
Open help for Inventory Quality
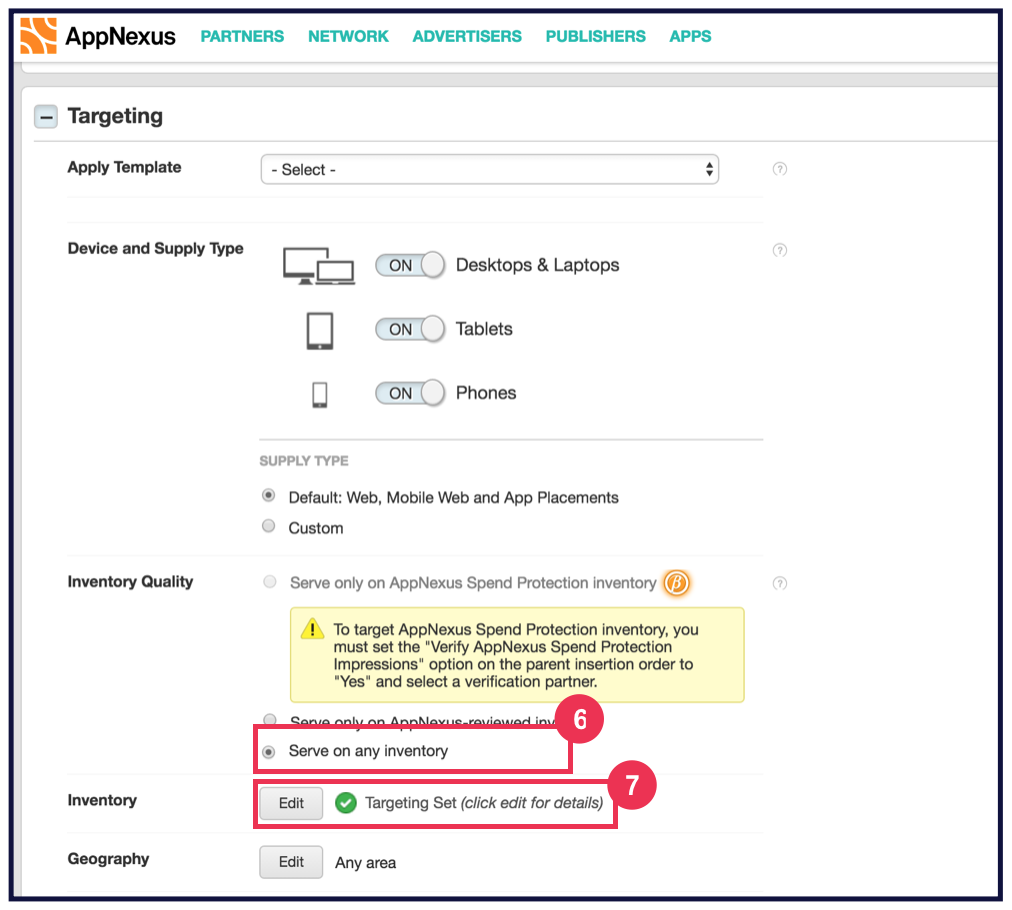[x=780, y=583]
